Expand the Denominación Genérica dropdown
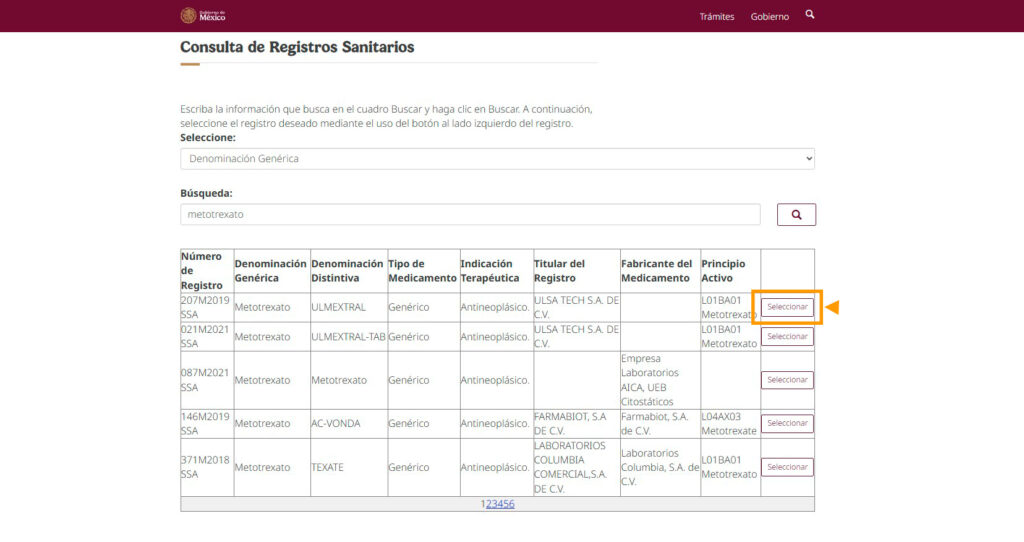 click(x=497, y=159)
